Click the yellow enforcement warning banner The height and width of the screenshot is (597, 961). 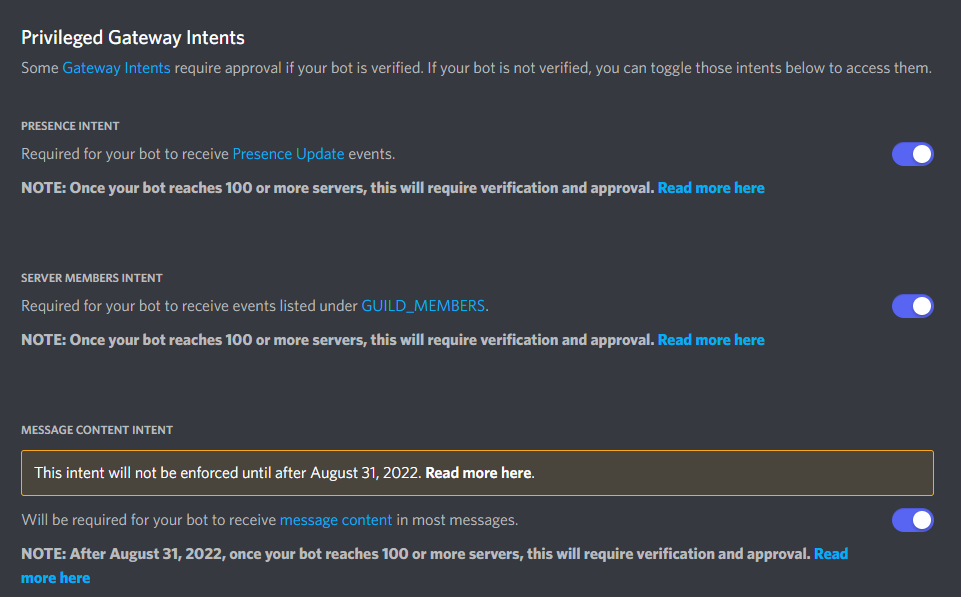pos(477,473)
